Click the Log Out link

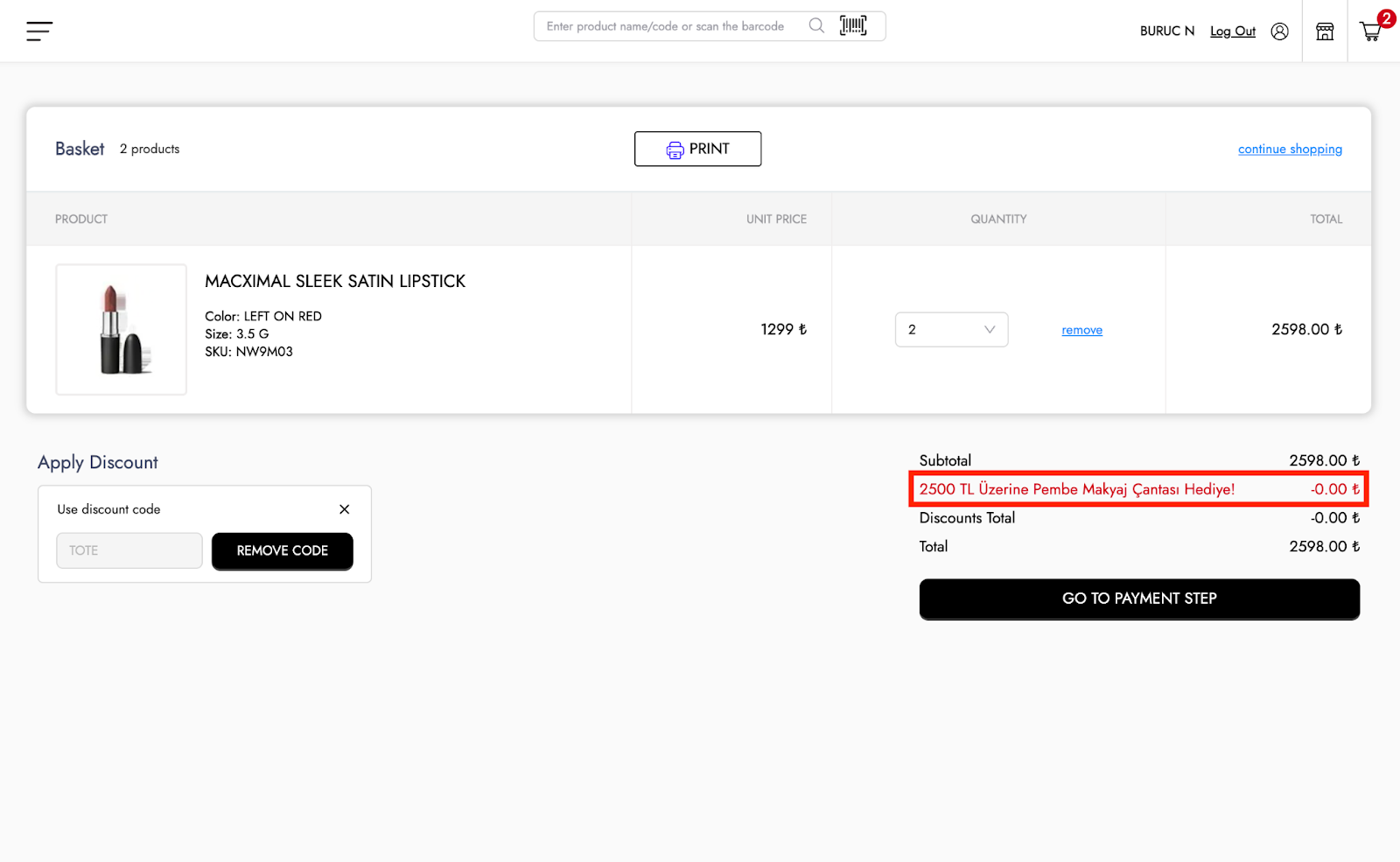pyautogui.click(x=1232, y=32)
